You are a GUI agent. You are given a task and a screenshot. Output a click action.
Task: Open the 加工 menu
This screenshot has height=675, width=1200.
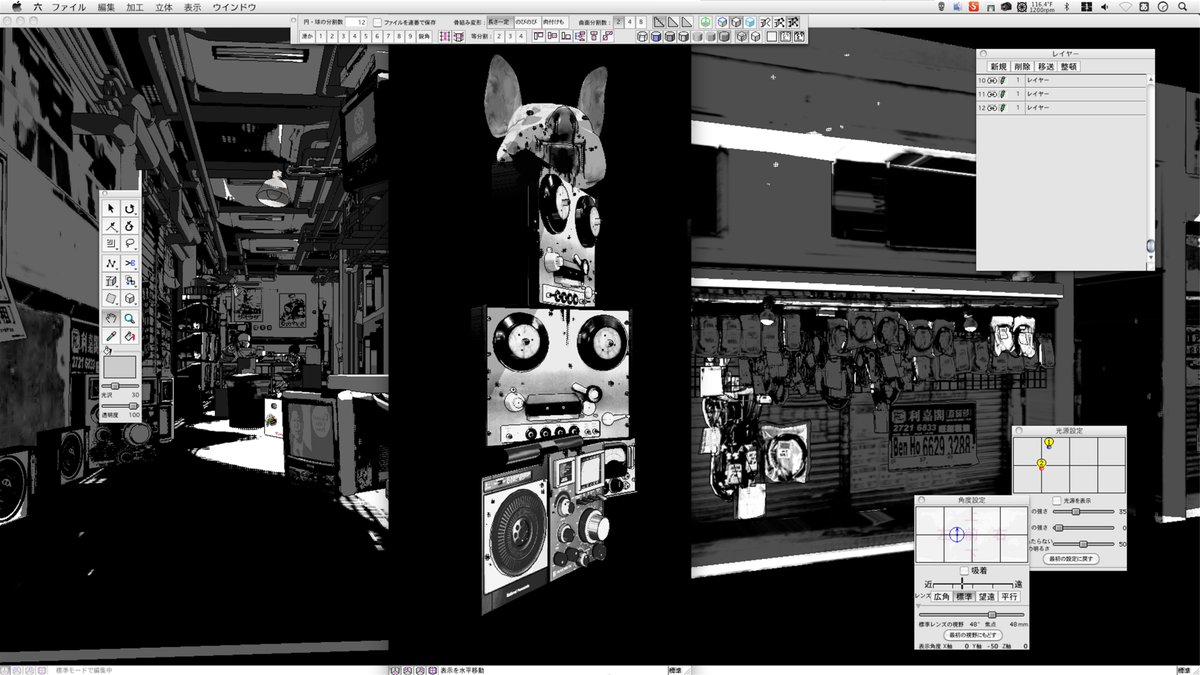(135, 6)
